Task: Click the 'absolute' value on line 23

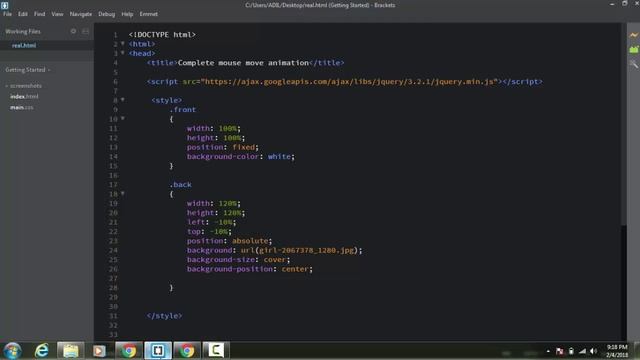Action: 250,241
